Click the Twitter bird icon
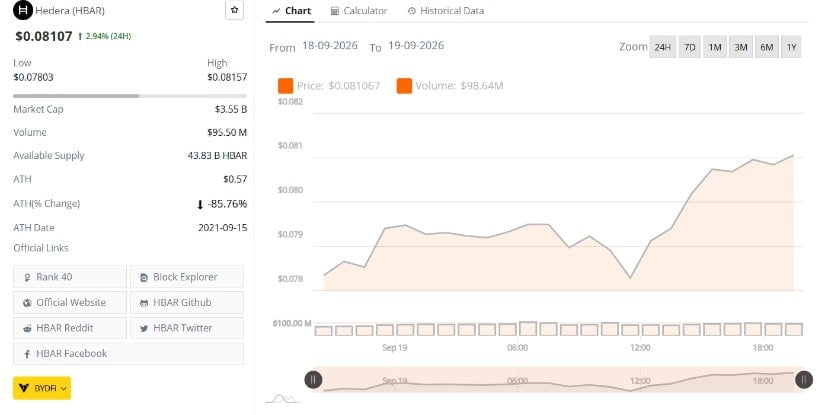 pos(144,329)
